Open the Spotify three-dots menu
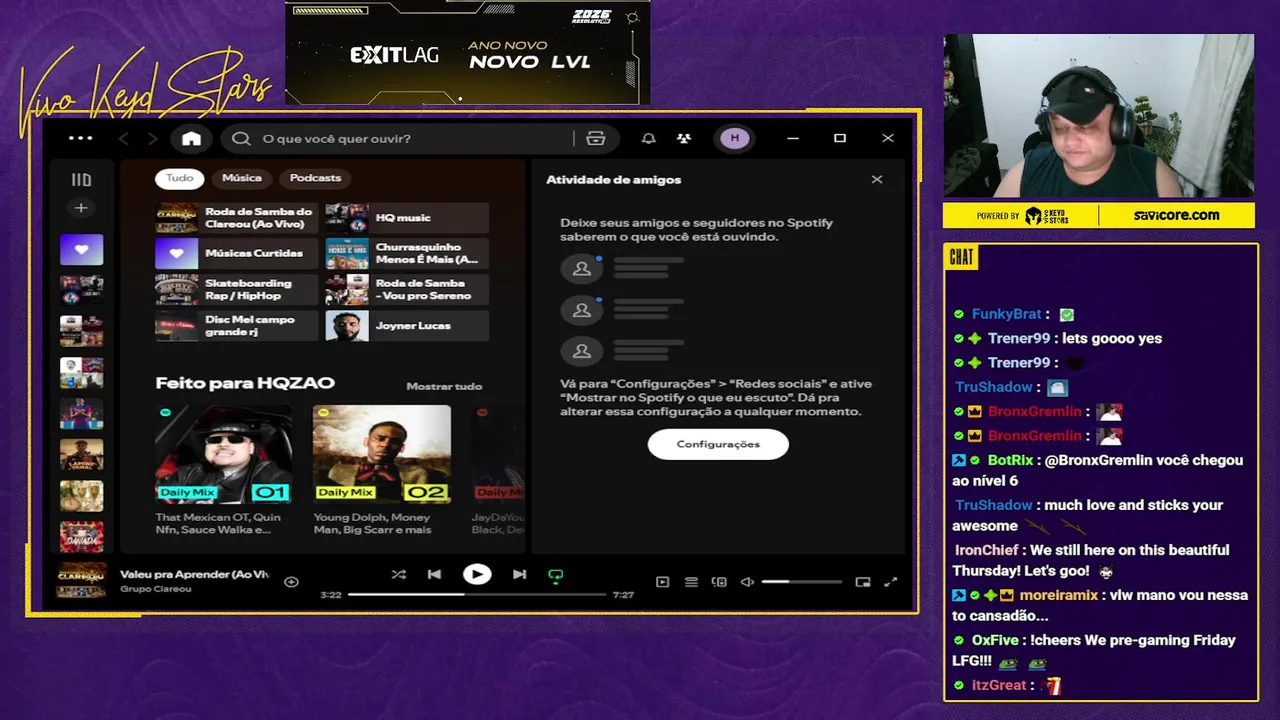Viewport: 1280px width, 720px height. coord(80,138)
